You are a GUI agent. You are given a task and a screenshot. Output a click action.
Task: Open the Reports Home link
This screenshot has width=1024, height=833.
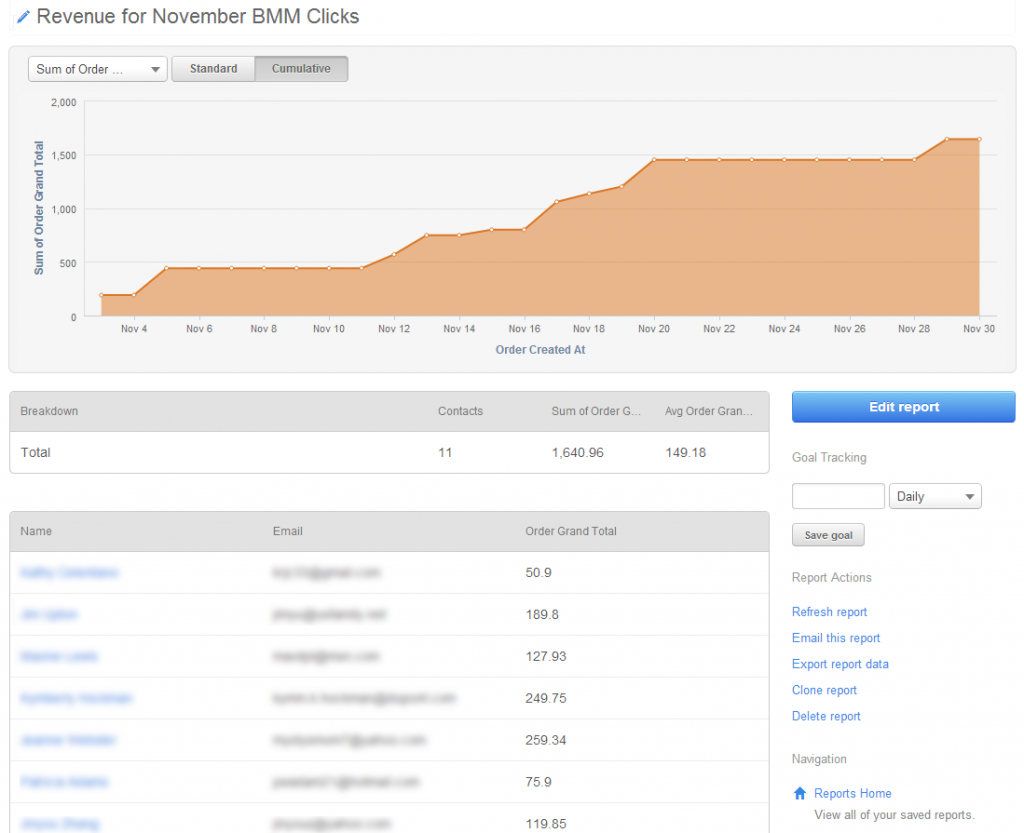click(852, 793)
